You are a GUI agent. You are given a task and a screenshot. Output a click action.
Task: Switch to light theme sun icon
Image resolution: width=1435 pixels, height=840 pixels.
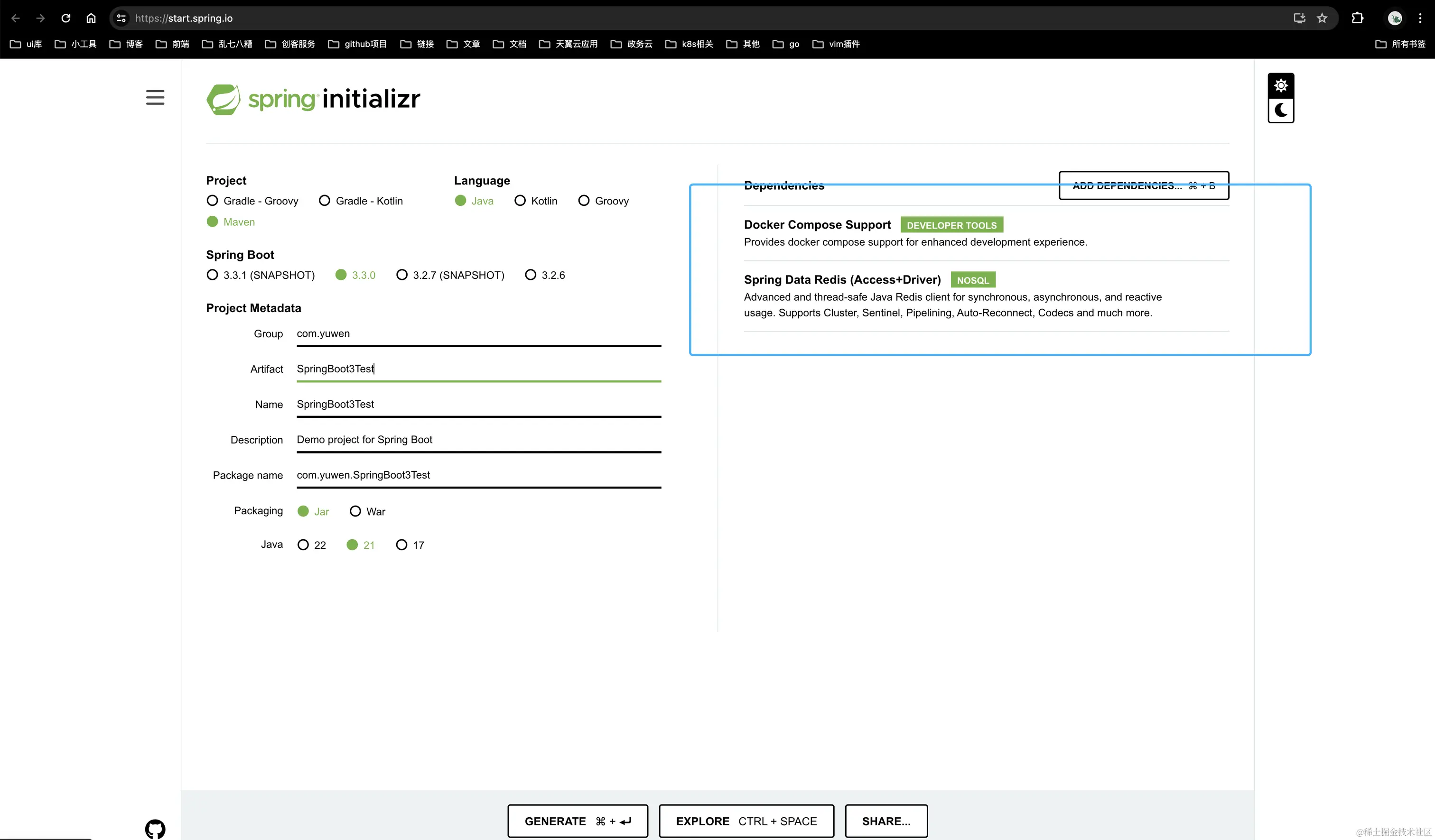click(x=1281, y=85)
